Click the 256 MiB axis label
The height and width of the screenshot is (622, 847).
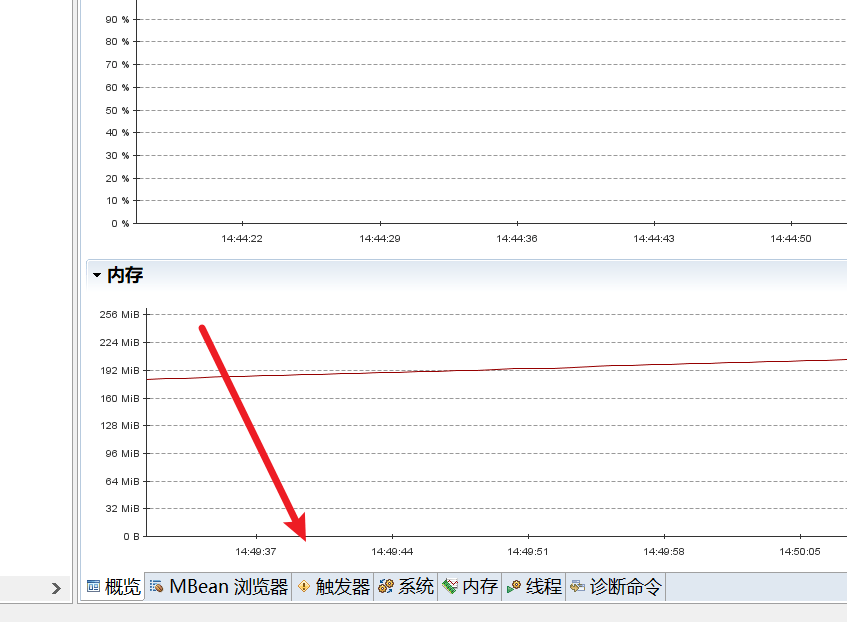[121, 314]
